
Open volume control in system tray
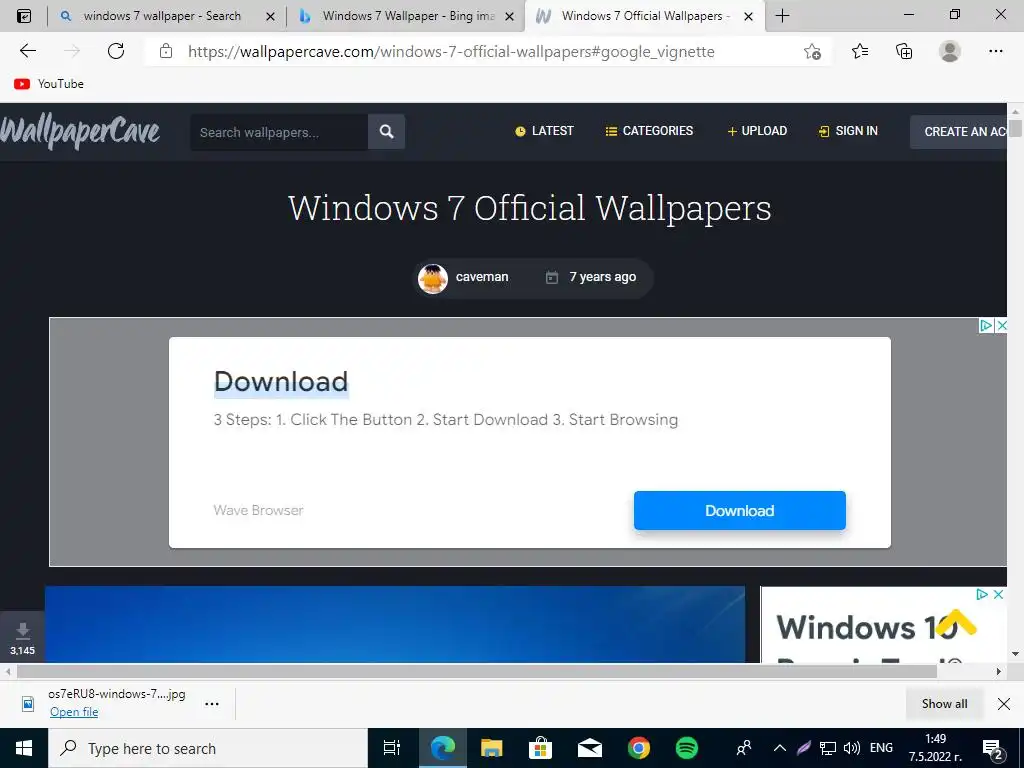852,748
